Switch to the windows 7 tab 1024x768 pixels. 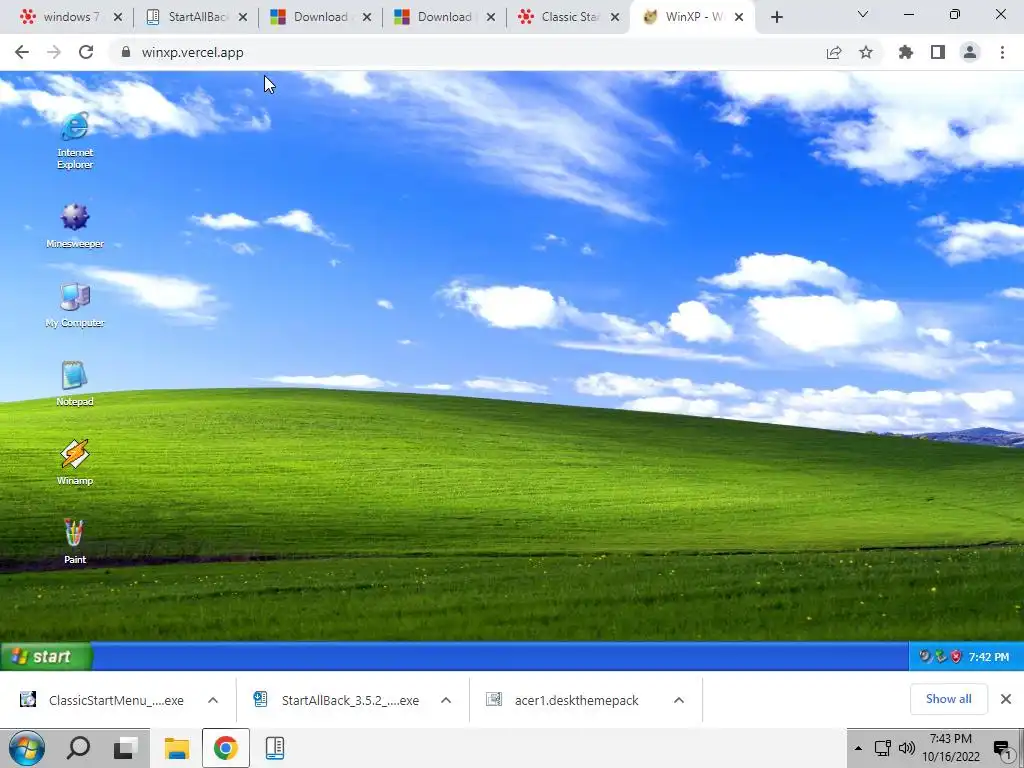point(70,17)
